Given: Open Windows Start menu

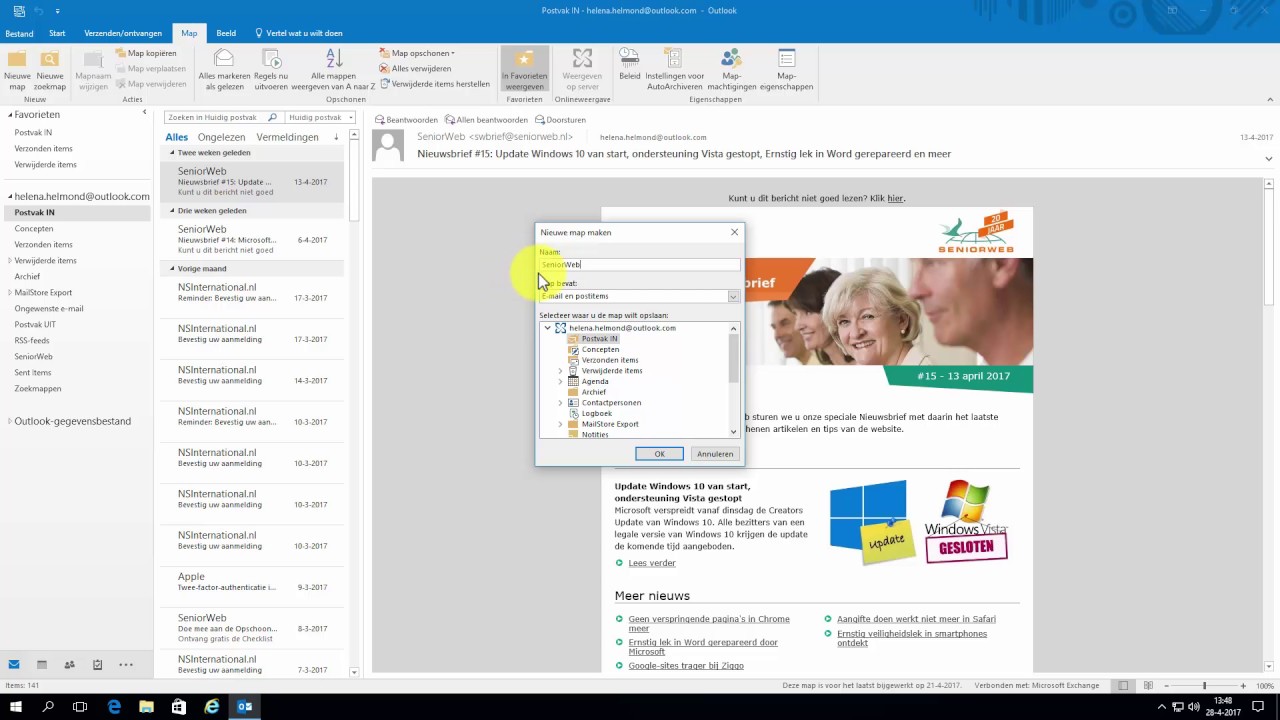Looking at the screenshot, I should [x=16, y=706].
